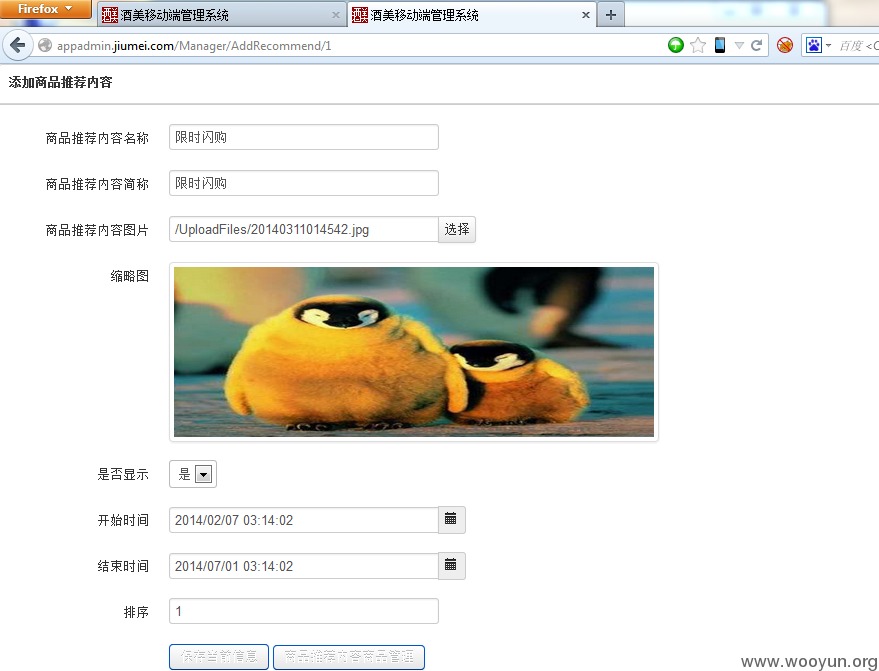Viewport: 879px width, 671px height.
Task: Click the 商品推荐内容图片 label
Action: 97,230
